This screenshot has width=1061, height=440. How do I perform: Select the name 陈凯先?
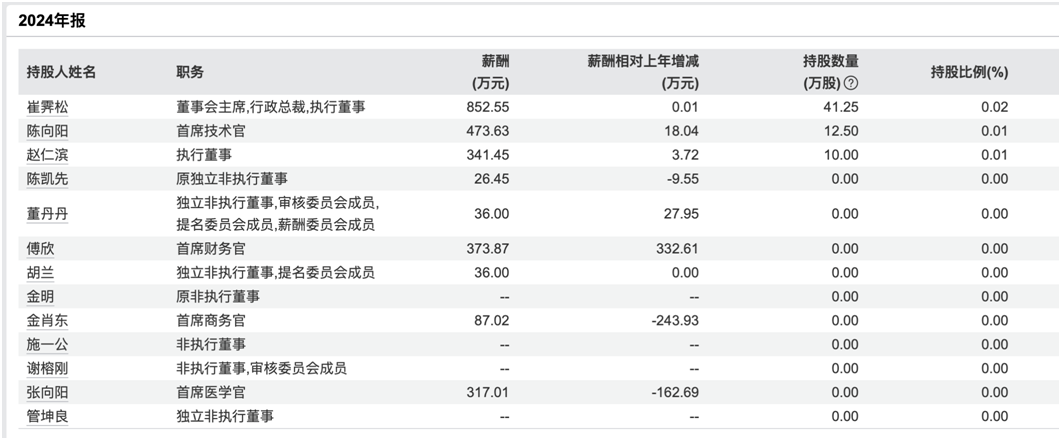tap(48, 179)
